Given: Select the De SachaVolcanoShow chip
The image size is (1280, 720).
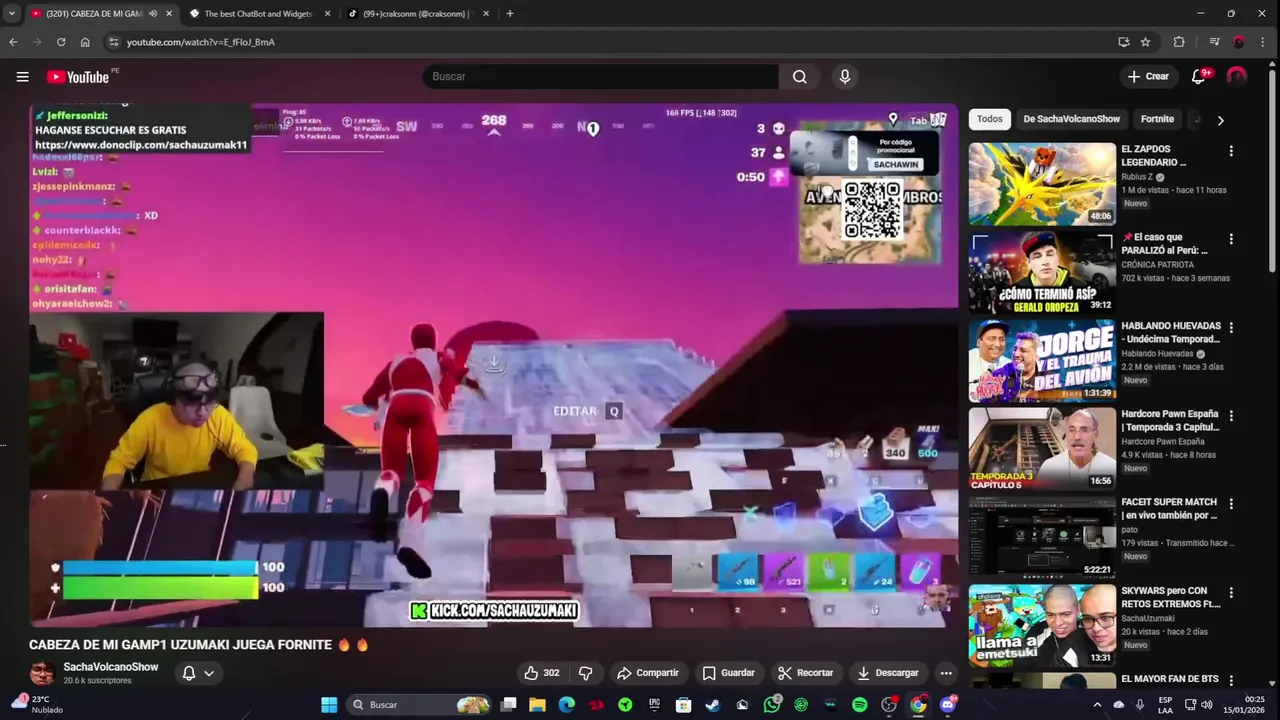Looking at the screenshot, I should pos(1071,119).
